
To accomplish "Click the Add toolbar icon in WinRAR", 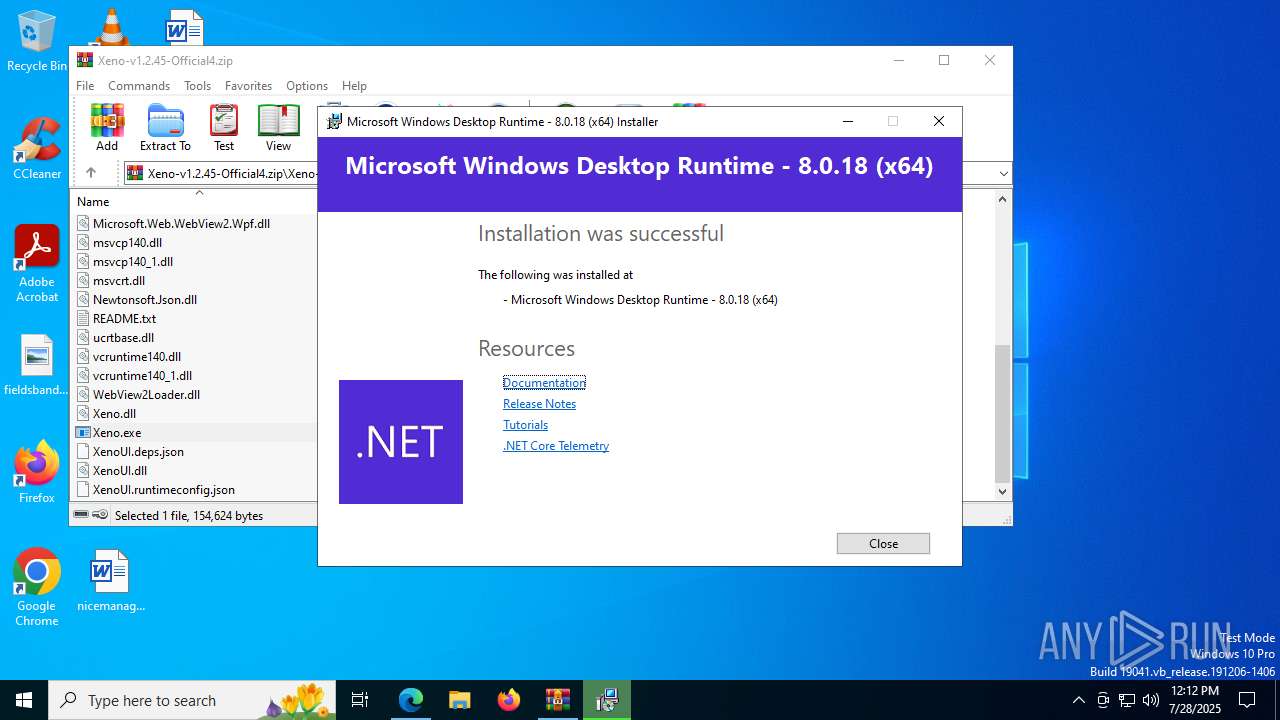I will tap(107, 127).
